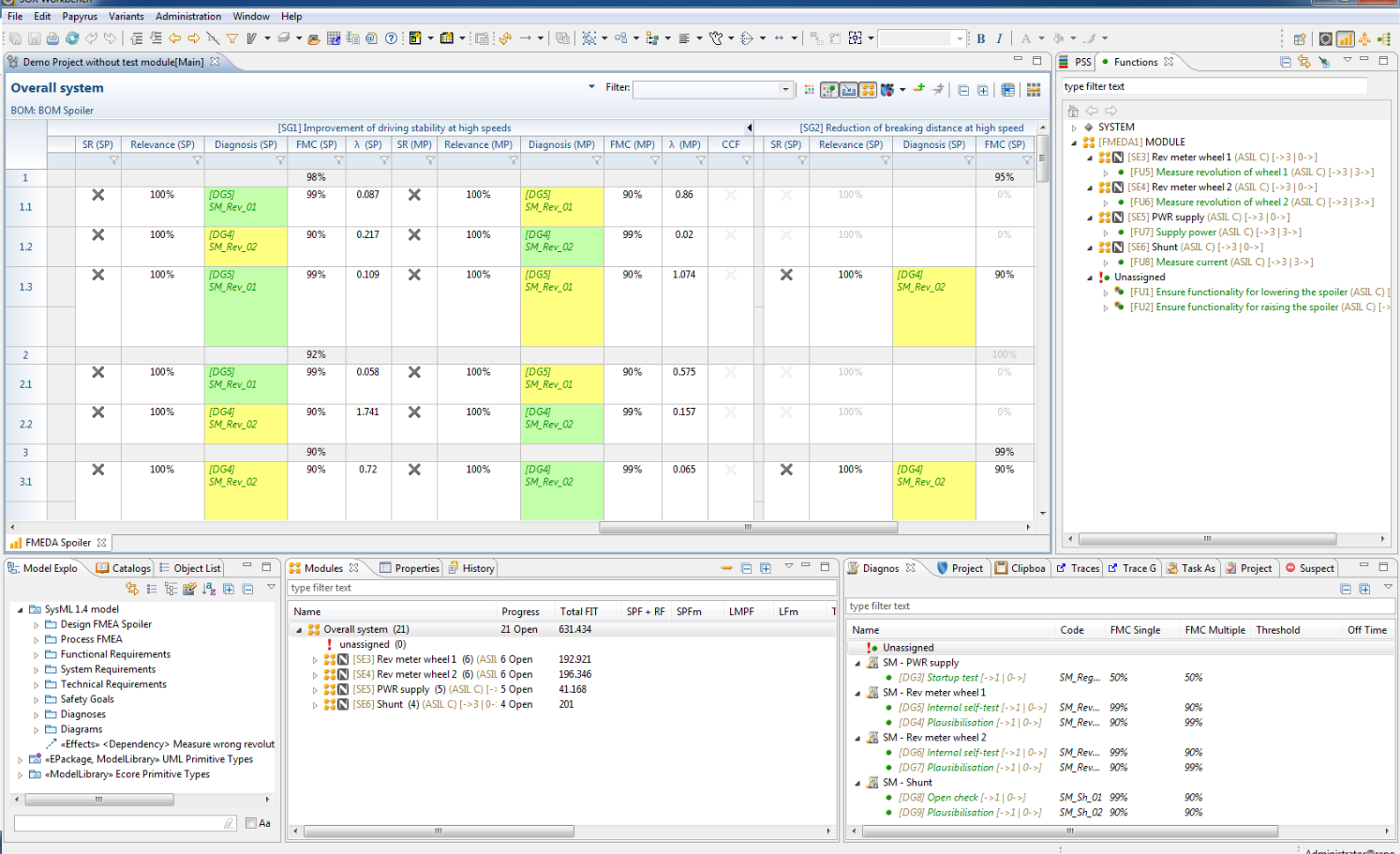The width and height of the screenshot is (1400, 854).
Task: Click the alphabetical sort icon in Model Explorer
Action: coord(209,589)
